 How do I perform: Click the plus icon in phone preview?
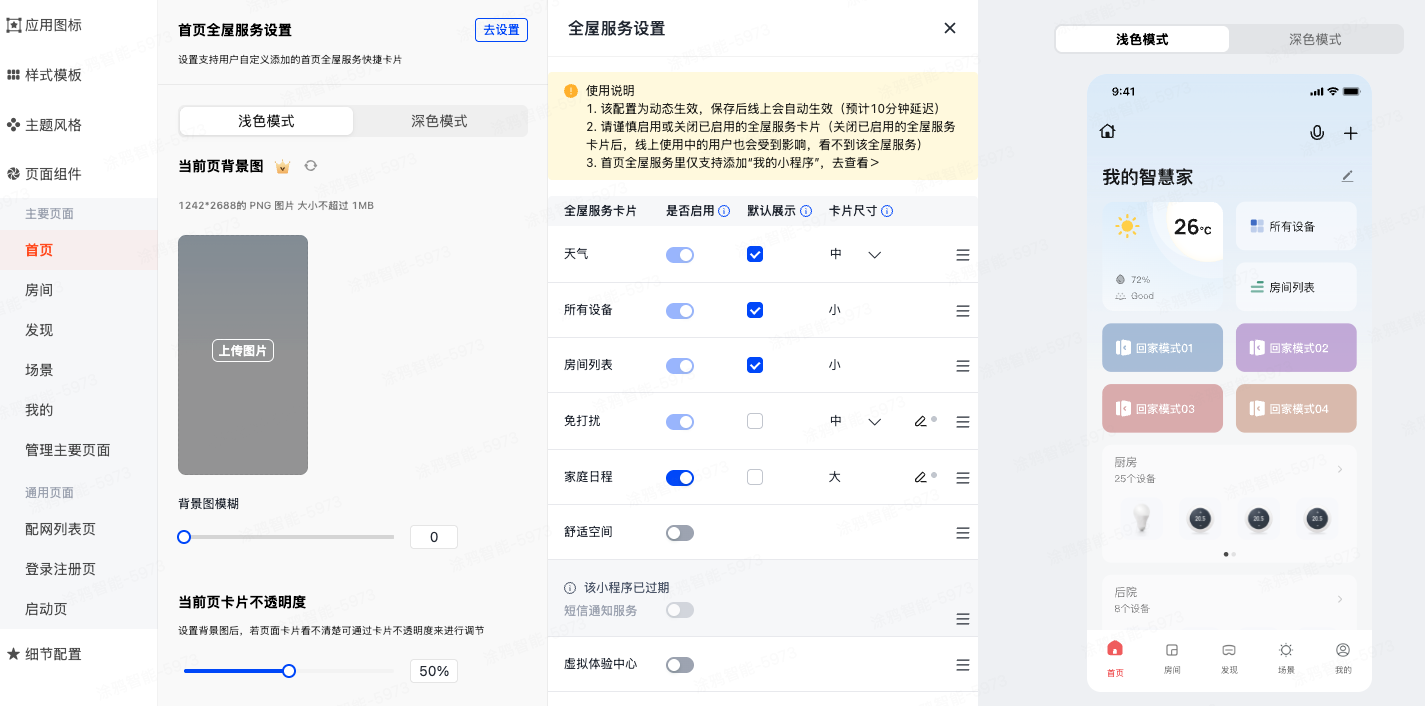[1350, 133]
